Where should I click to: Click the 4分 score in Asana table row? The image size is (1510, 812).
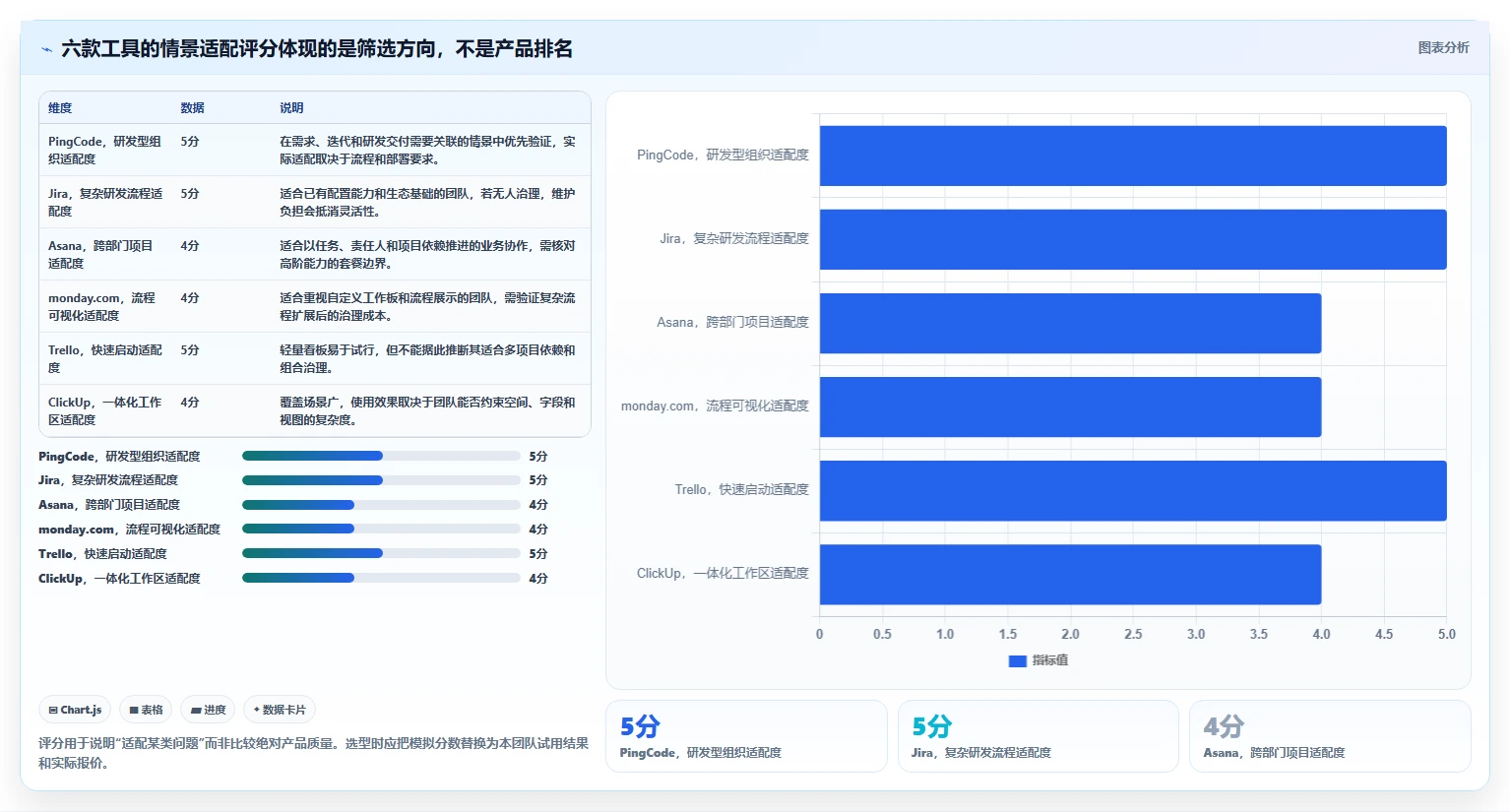pyautogui.click(x=190, y=246)
